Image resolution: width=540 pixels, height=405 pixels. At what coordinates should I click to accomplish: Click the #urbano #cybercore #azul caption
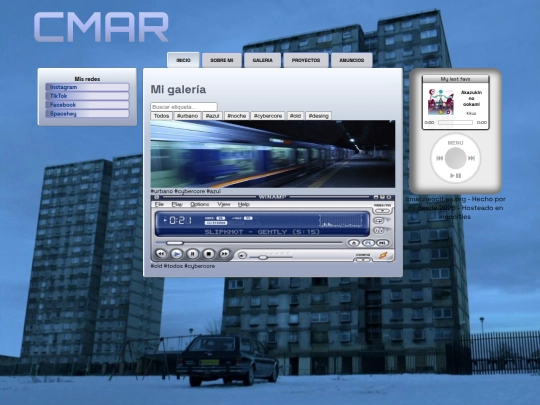[186, 191]
